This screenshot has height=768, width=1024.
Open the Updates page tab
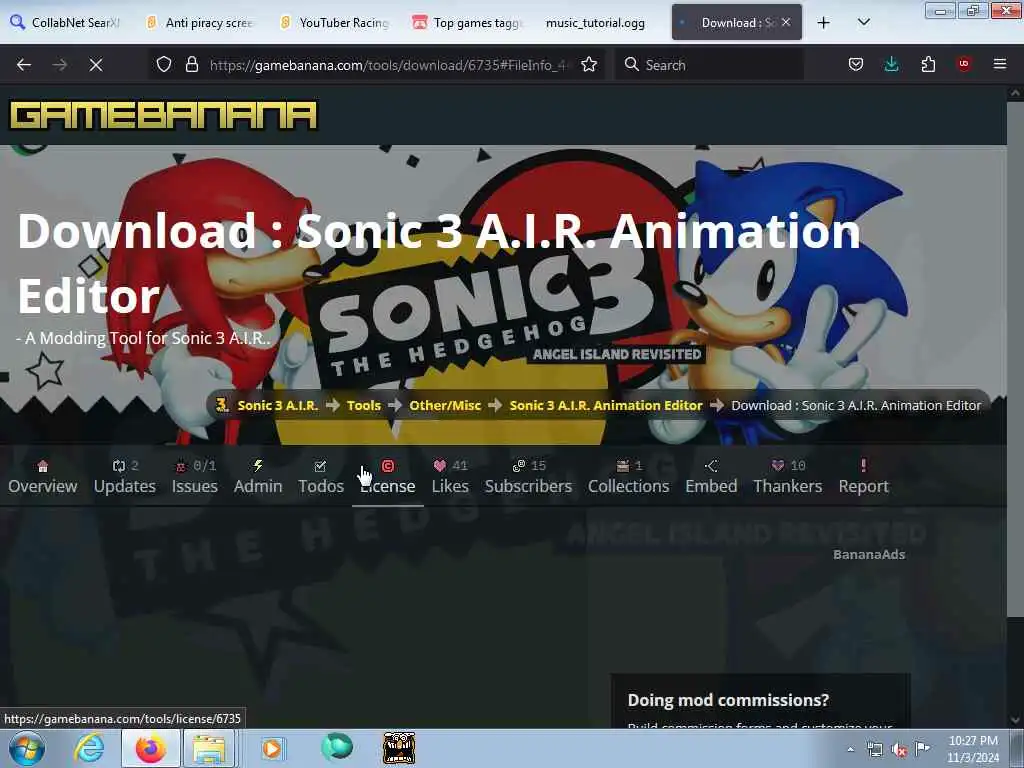tap(125, 477)
